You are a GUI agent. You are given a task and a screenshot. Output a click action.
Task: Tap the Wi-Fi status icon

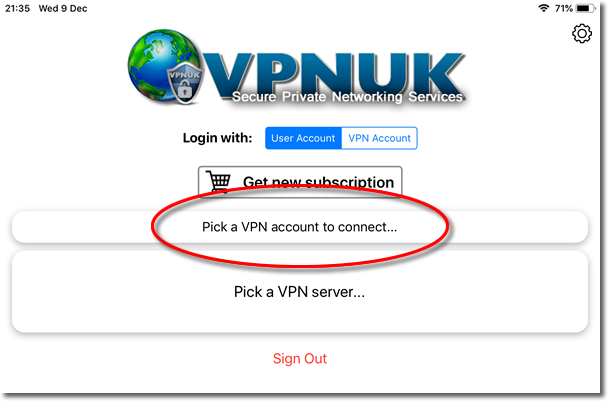click(544, 8)
